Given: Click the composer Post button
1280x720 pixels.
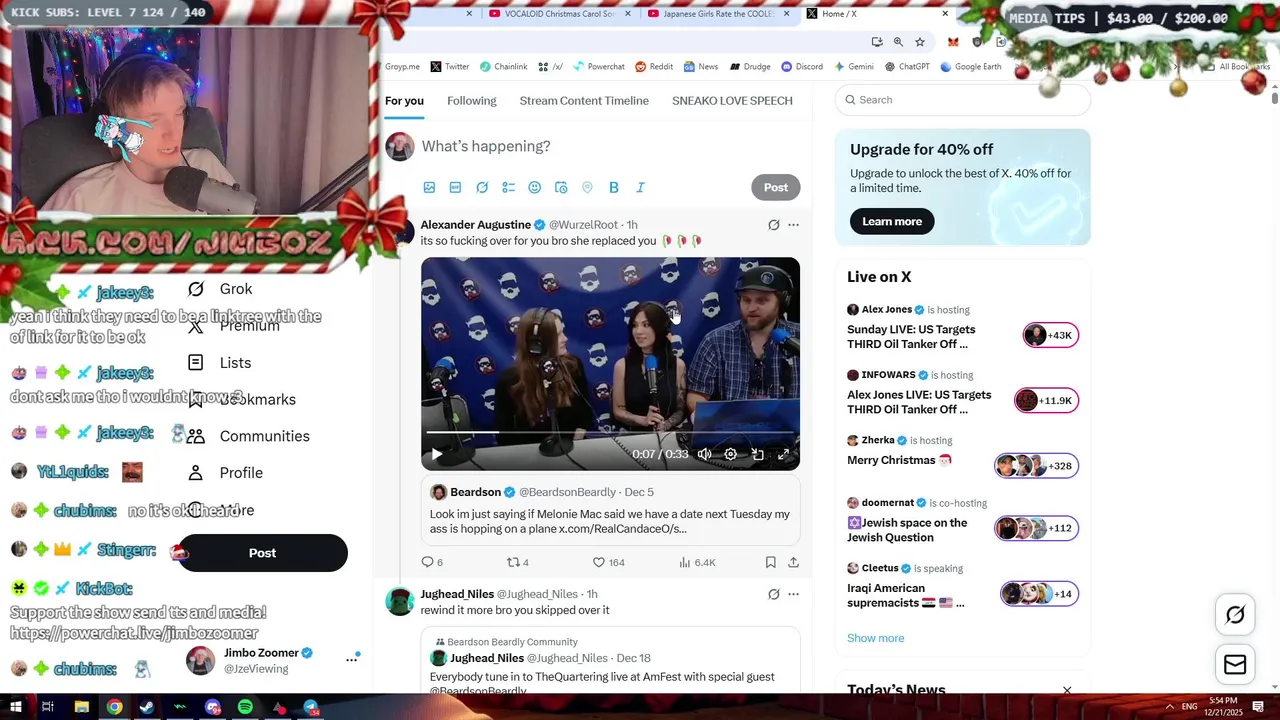Looking at the screenshot, I should pos(776,187).
